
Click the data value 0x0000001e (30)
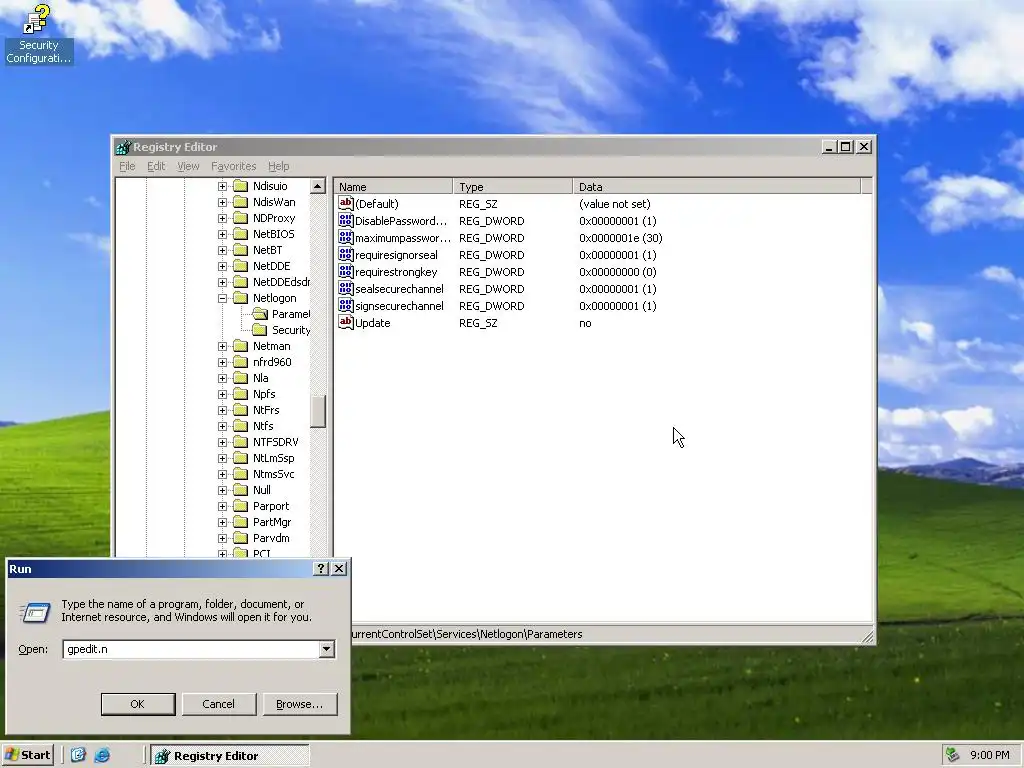pyautogui.click(x=620, y=238)
